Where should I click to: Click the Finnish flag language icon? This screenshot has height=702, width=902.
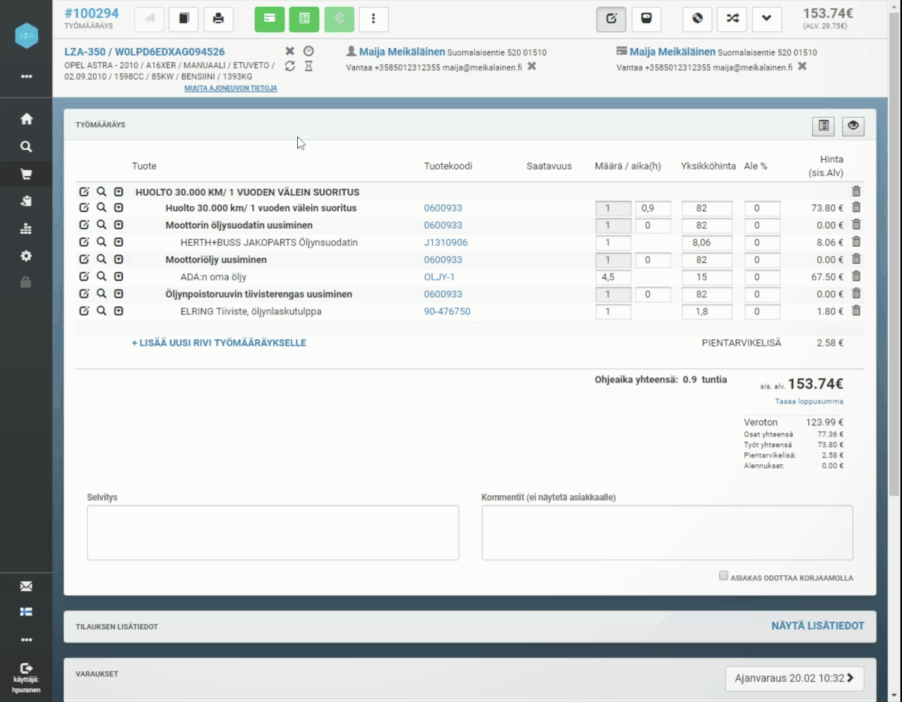[26, 612]
